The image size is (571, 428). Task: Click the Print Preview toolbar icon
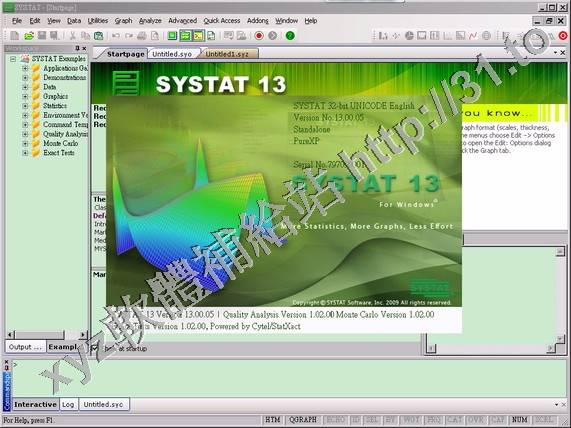155,36
